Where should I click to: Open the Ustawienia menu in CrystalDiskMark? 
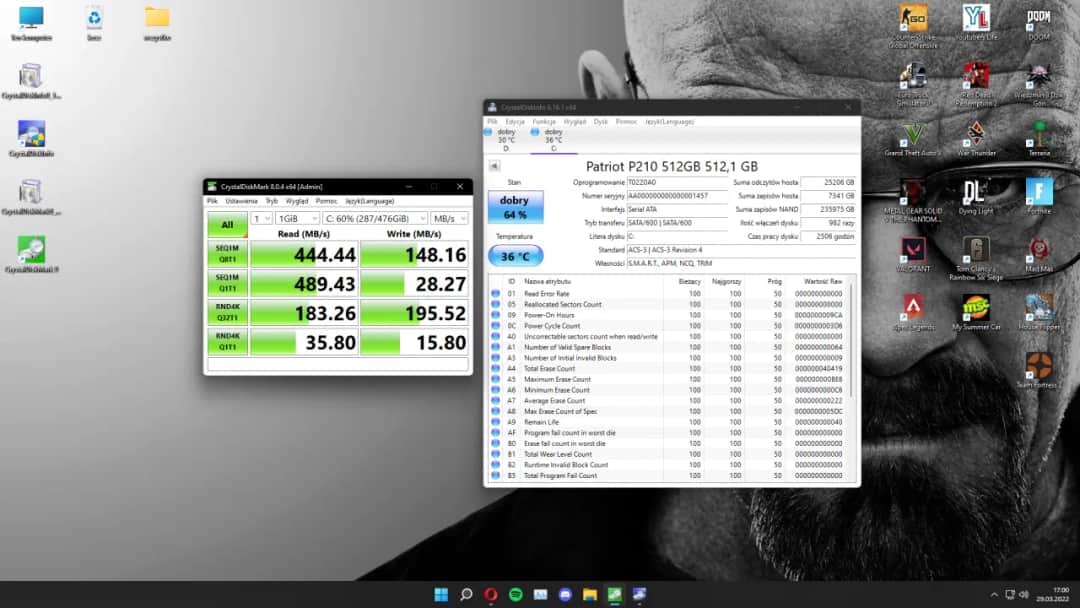(242, 200)
